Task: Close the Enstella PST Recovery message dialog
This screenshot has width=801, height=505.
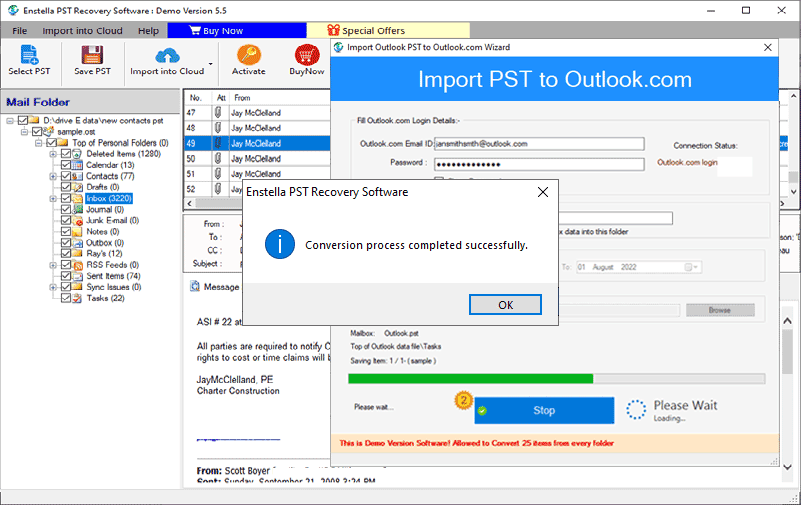Action: click(x=543, y=192)
